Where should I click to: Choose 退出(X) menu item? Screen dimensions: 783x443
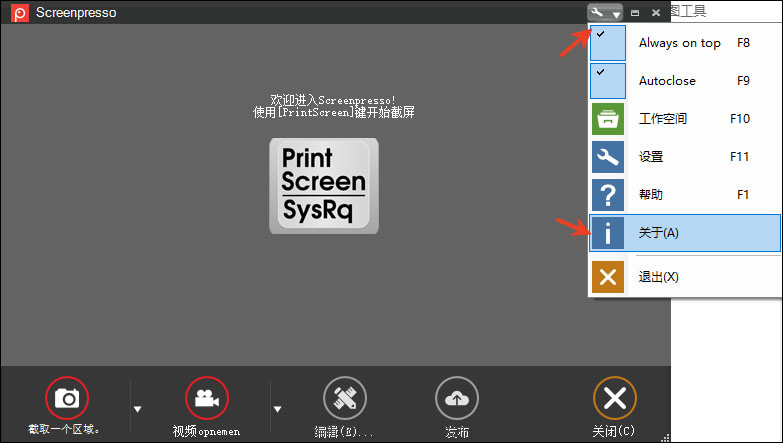[x=685, y=277]
